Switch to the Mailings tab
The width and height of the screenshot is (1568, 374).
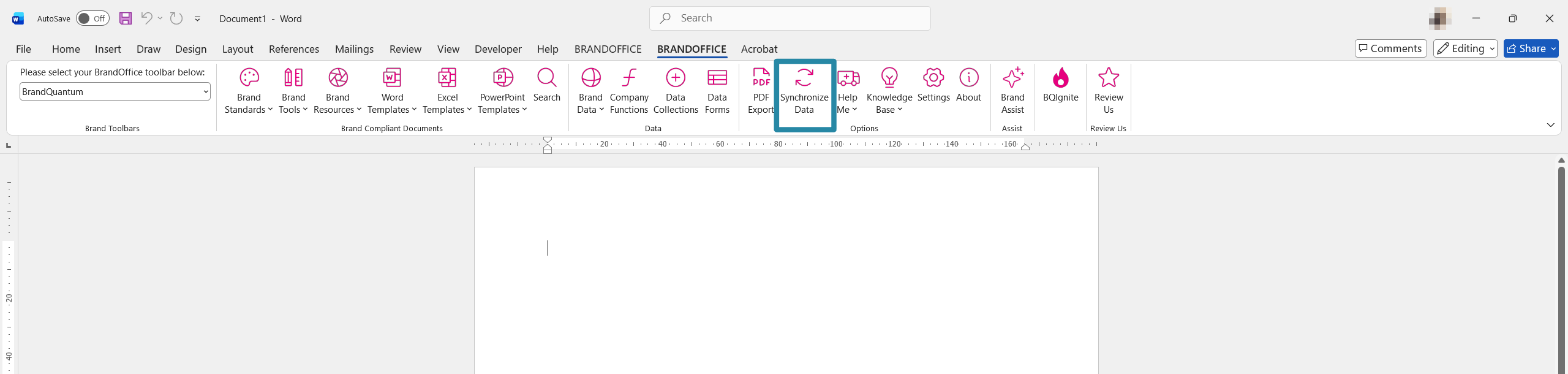(x=354, y=49)
